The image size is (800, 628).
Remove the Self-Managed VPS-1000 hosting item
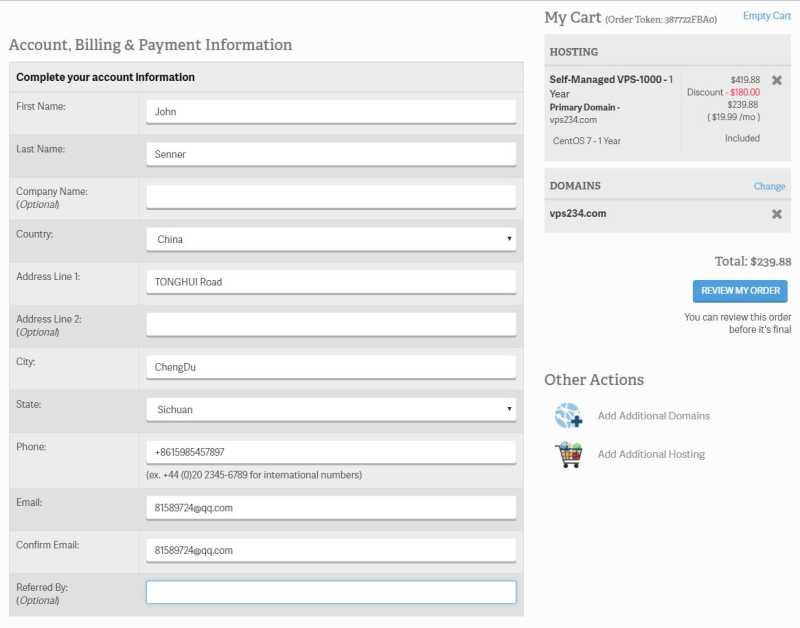777,80
